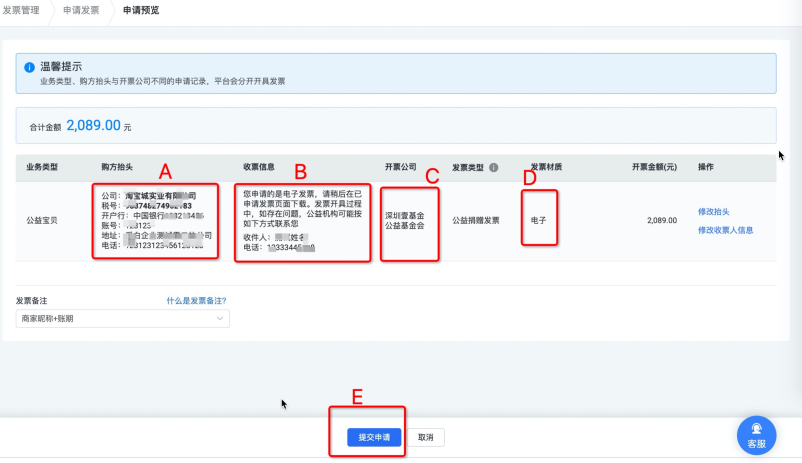Click the 合计金额 2,089.00 total amount
The width and height of the screenshot is (802, 463).
(94, 125)
